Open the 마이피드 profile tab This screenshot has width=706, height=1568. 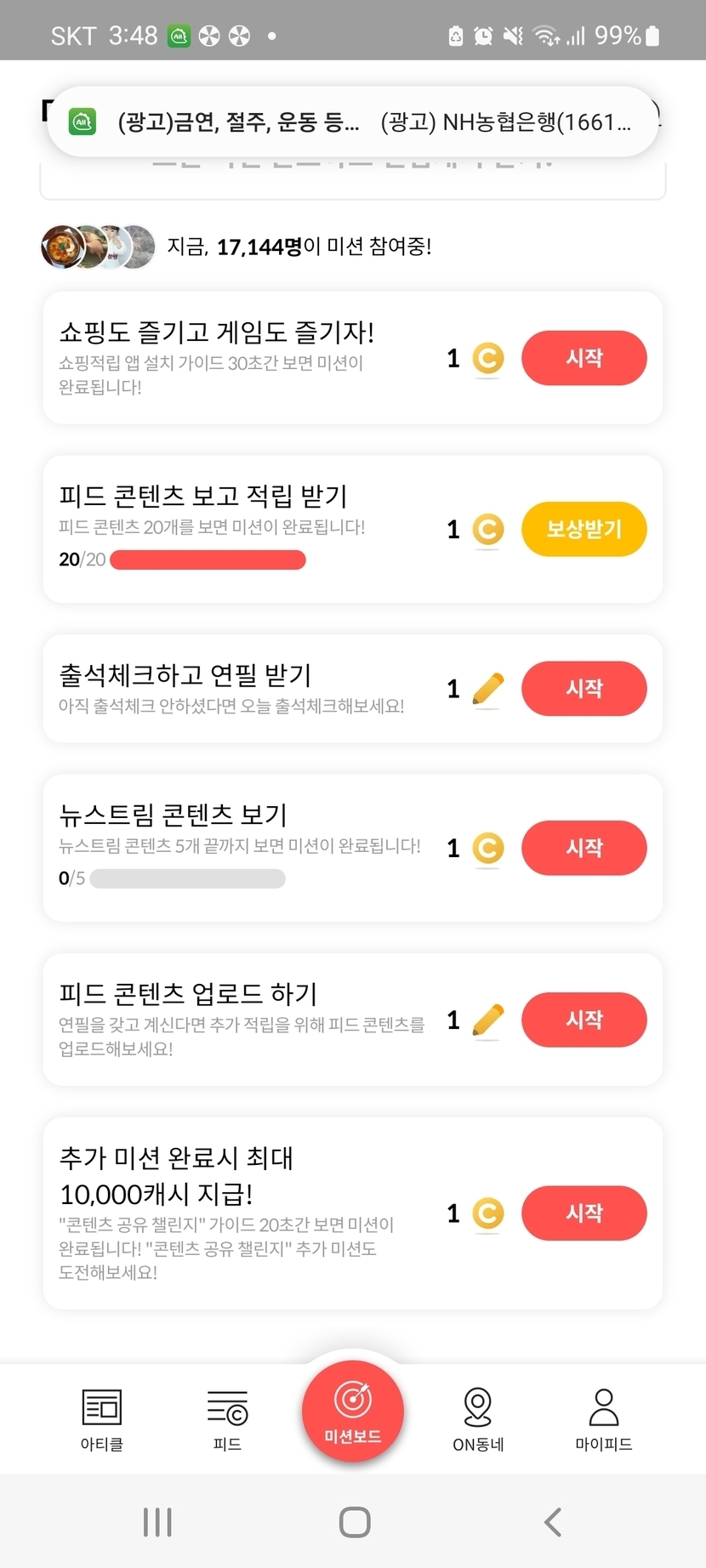604,1407
